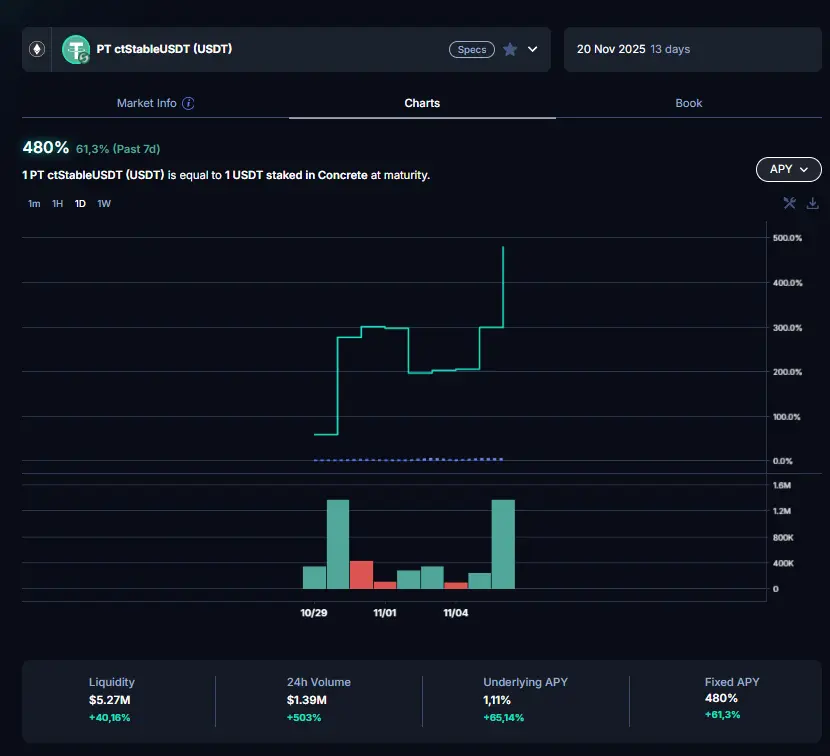Click the Ethereum network icon
This screenshot has height=756, width=830.
(37, 49)
